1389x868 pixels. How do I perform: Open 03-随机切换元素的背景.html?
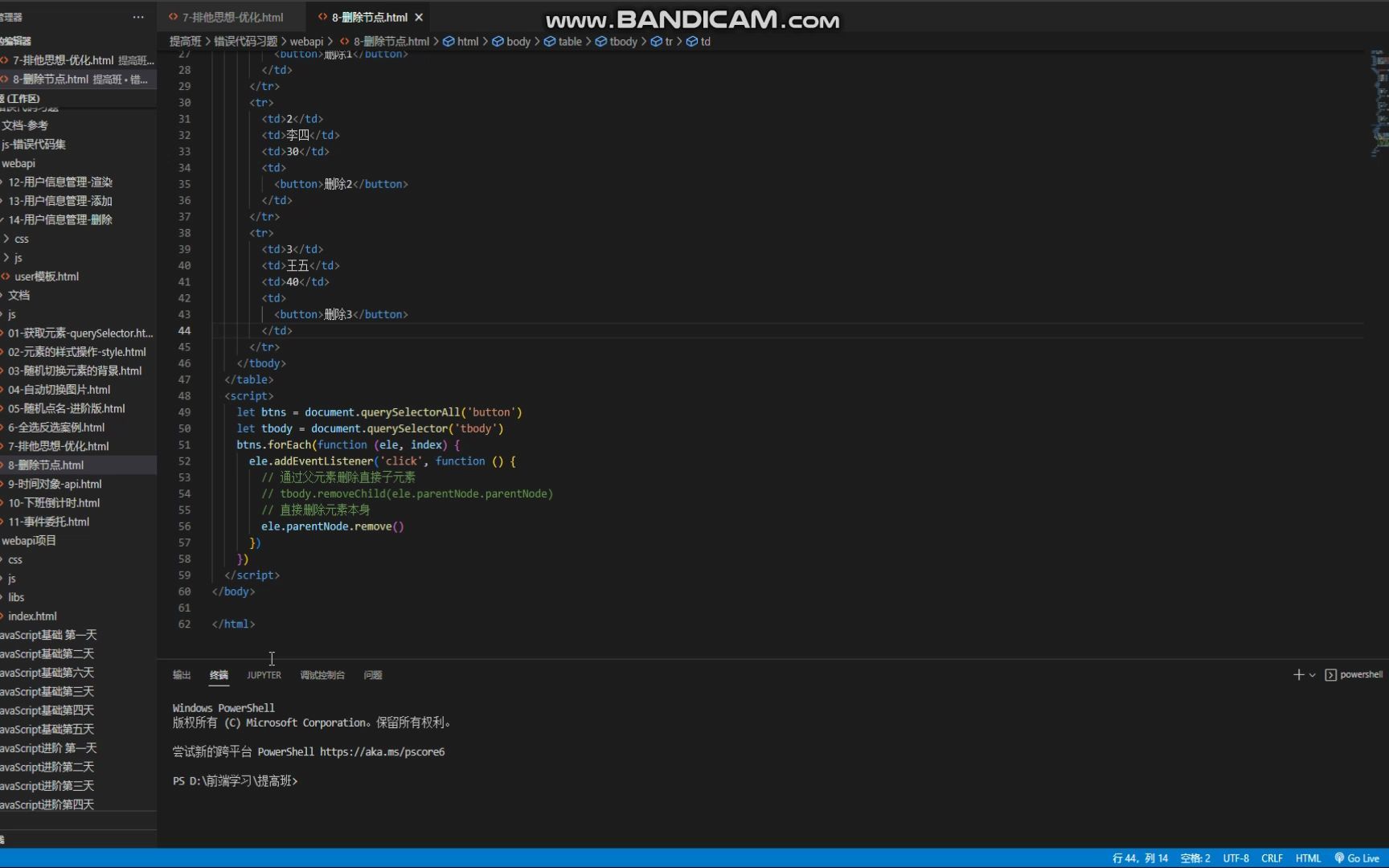(x=78, y=371)
